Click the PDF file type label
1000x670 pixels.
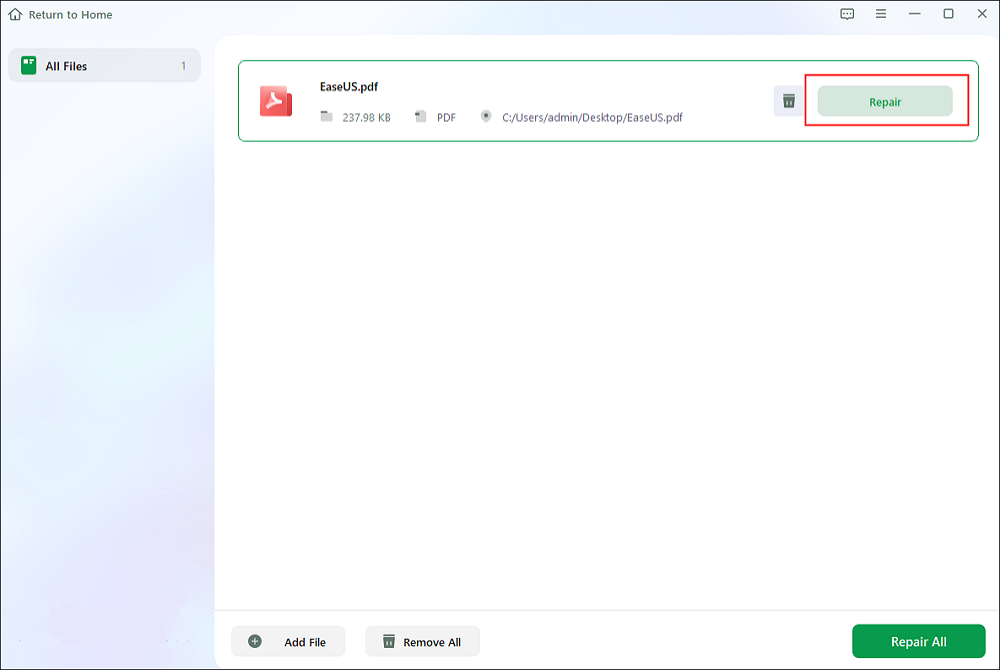pos(446,117)
